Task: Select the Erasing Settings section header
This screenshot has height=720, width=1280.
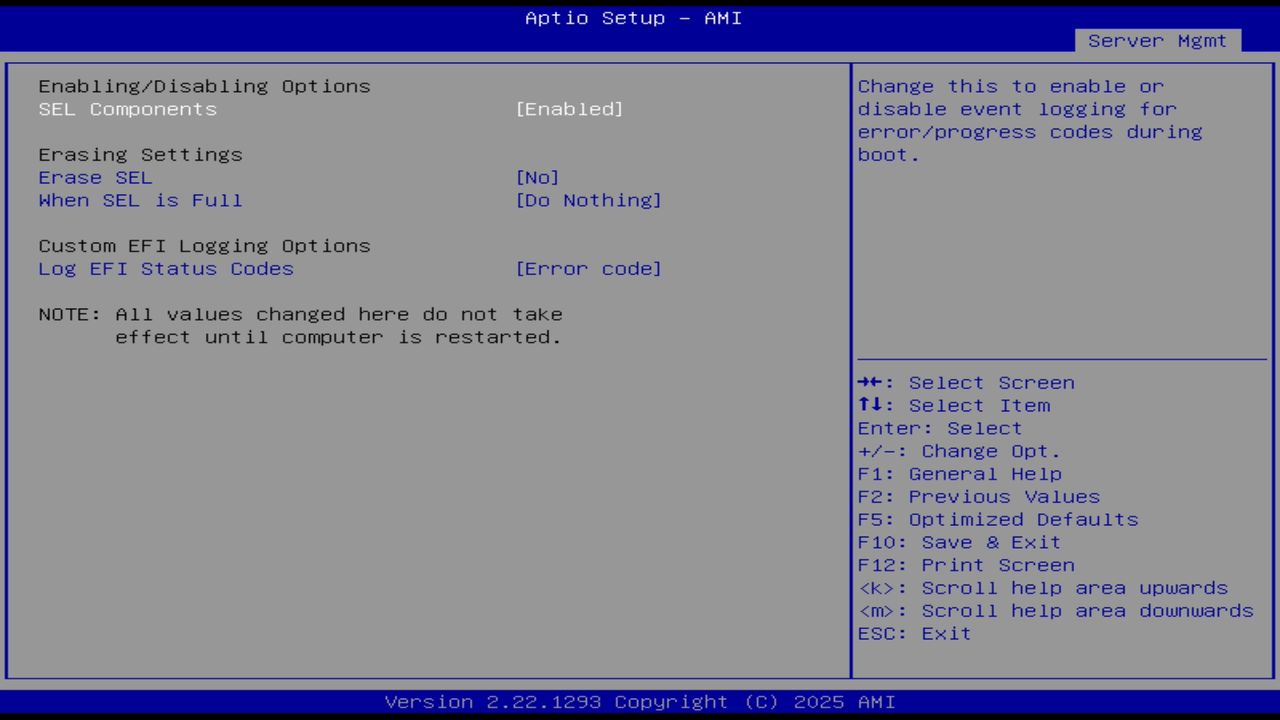Action: 140,154
